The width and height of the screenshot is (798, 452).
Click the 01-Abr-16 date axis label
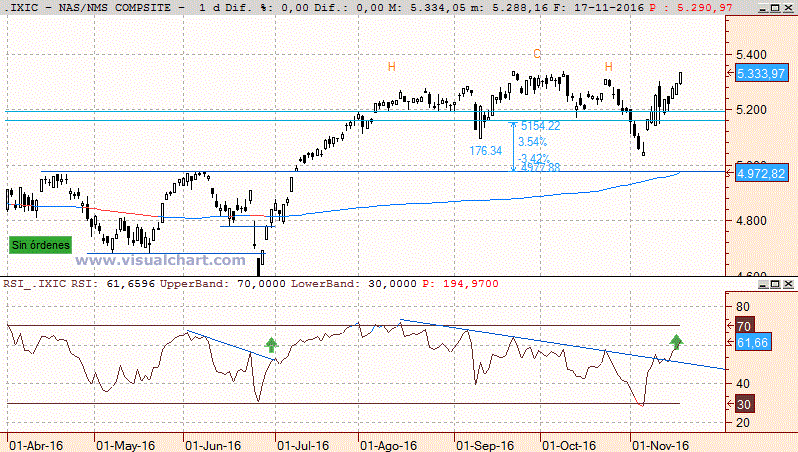coord(36,445)
